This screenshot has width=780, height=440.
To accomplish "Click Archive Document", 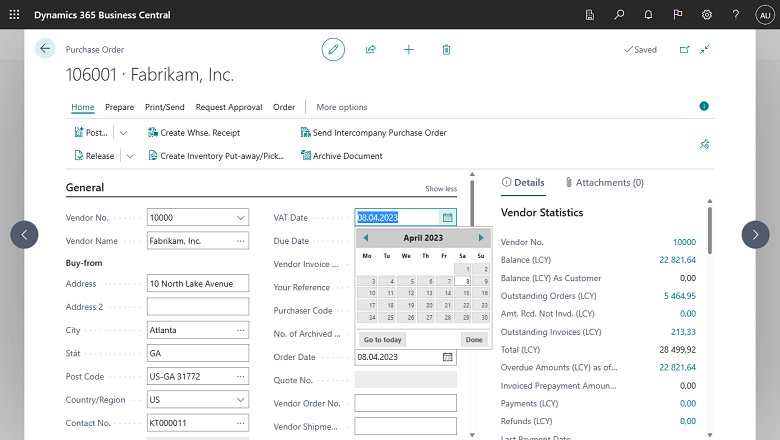I will (x=342, y=156).
